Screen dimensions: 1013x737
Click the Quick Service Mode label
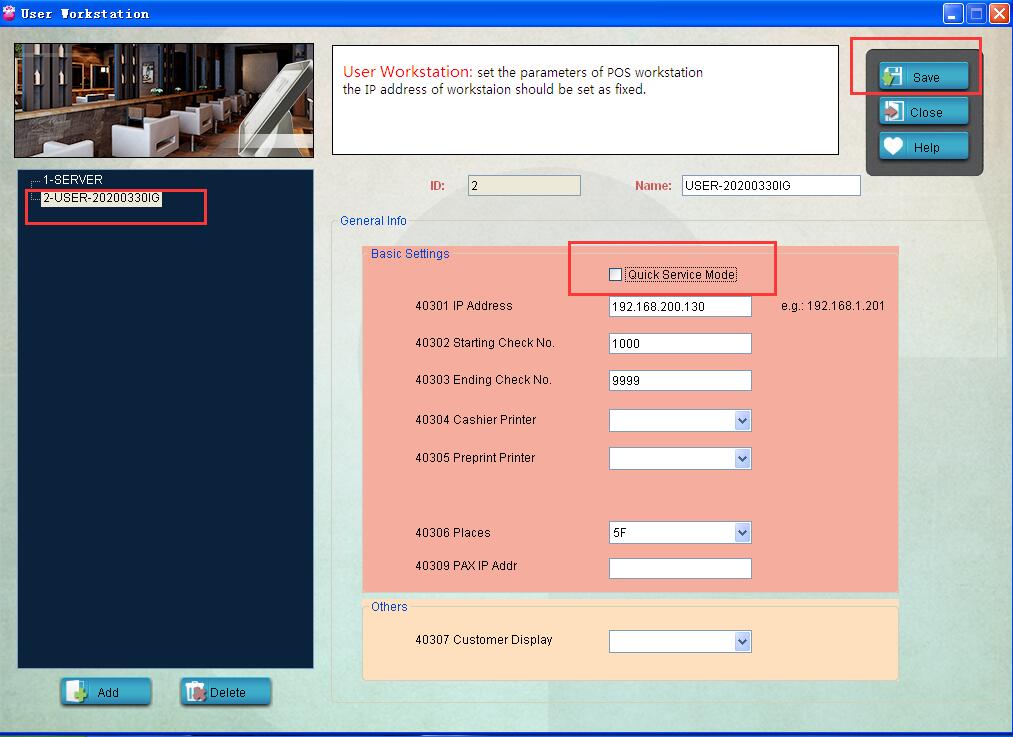(681, 275)
